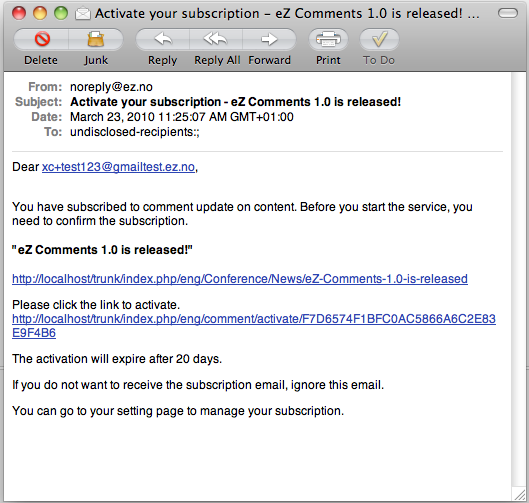This screenshot has width=529, height=503.
Task: Click the envelope icon in title bar
Action: click(x=83, y=14)
